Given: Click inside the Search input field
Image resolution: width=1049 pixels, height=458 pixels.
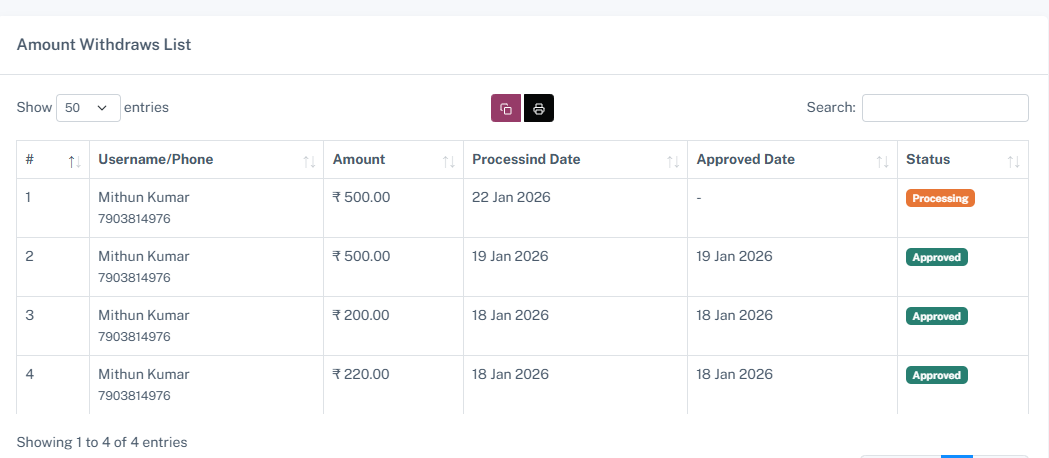Looking at the screenshot, I should click(945, 108).
